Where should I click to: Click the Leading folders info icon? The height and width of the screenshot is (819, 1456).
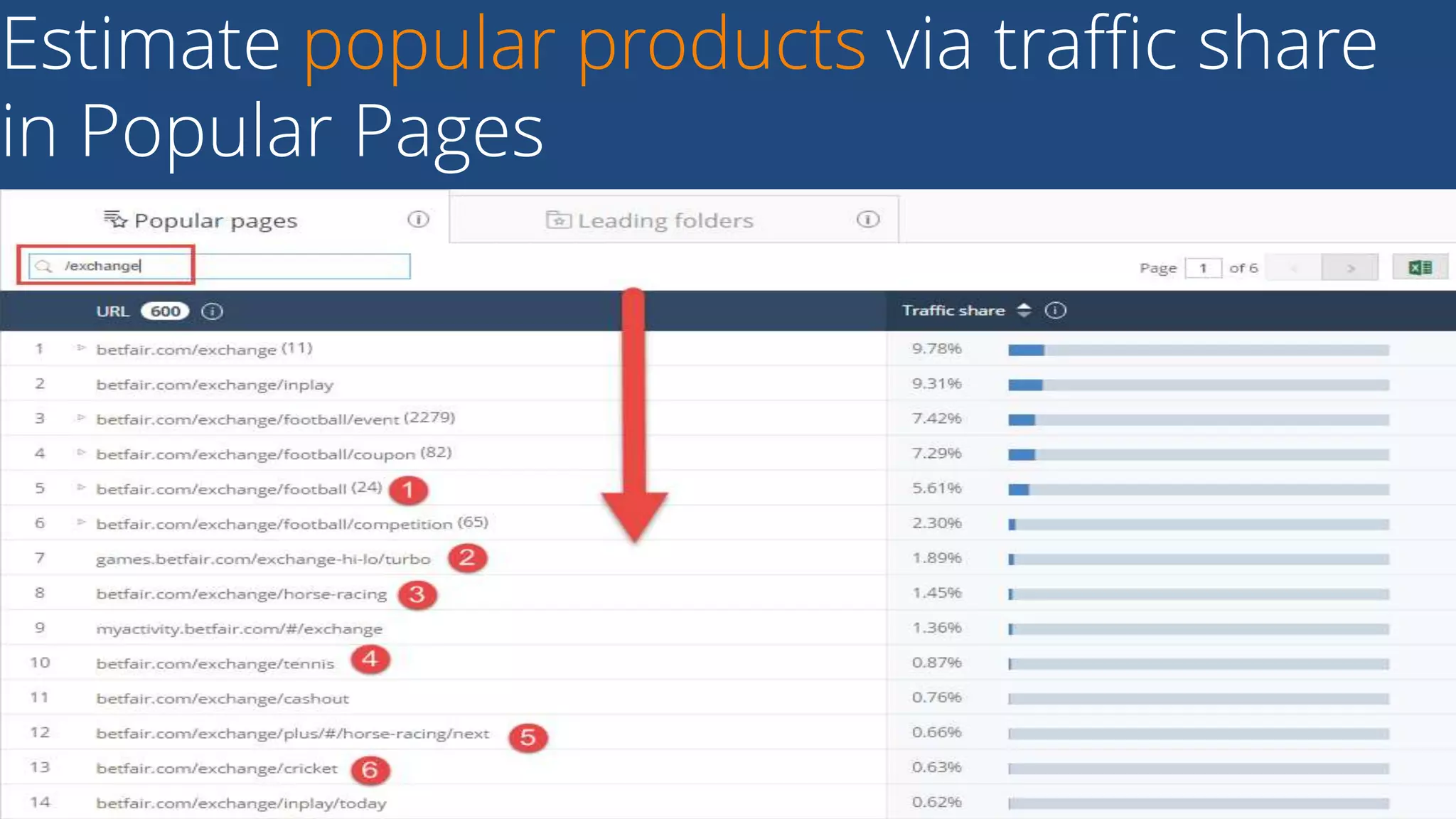click(x=867, y=219)
